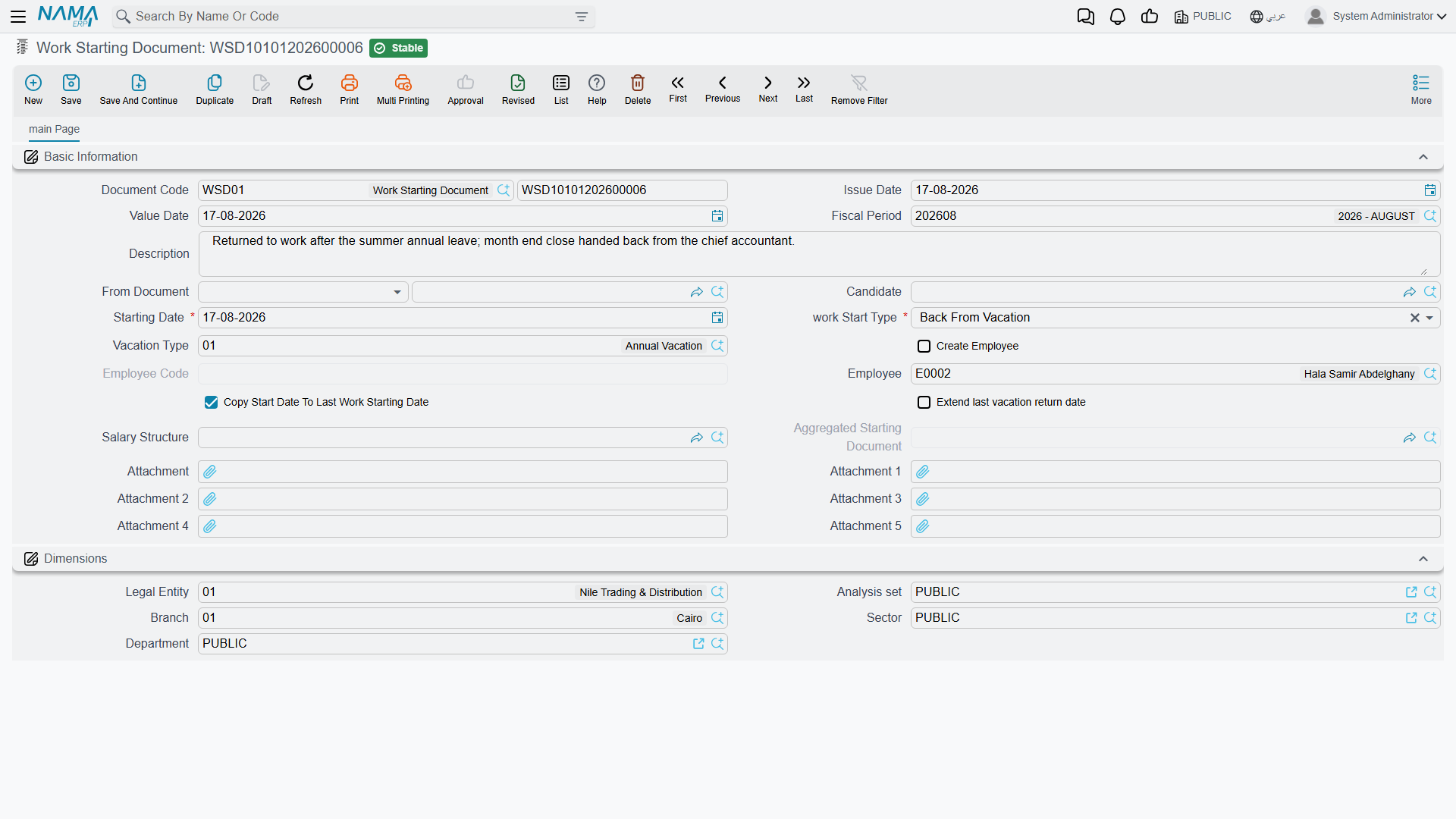
Task: Enable Extend last vacation return date
Action: pyautogui.click(x=924, y=403)
